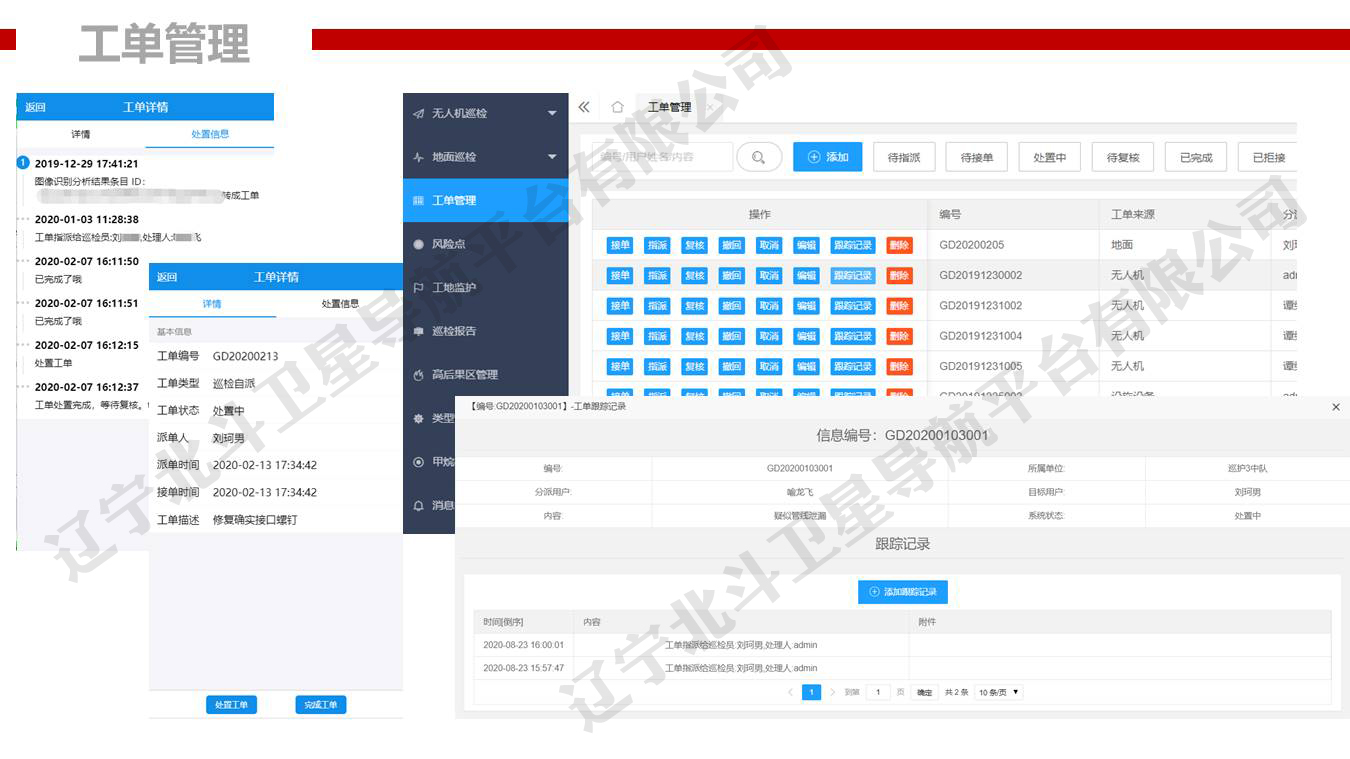Go to home via house icon

(617, 107)
